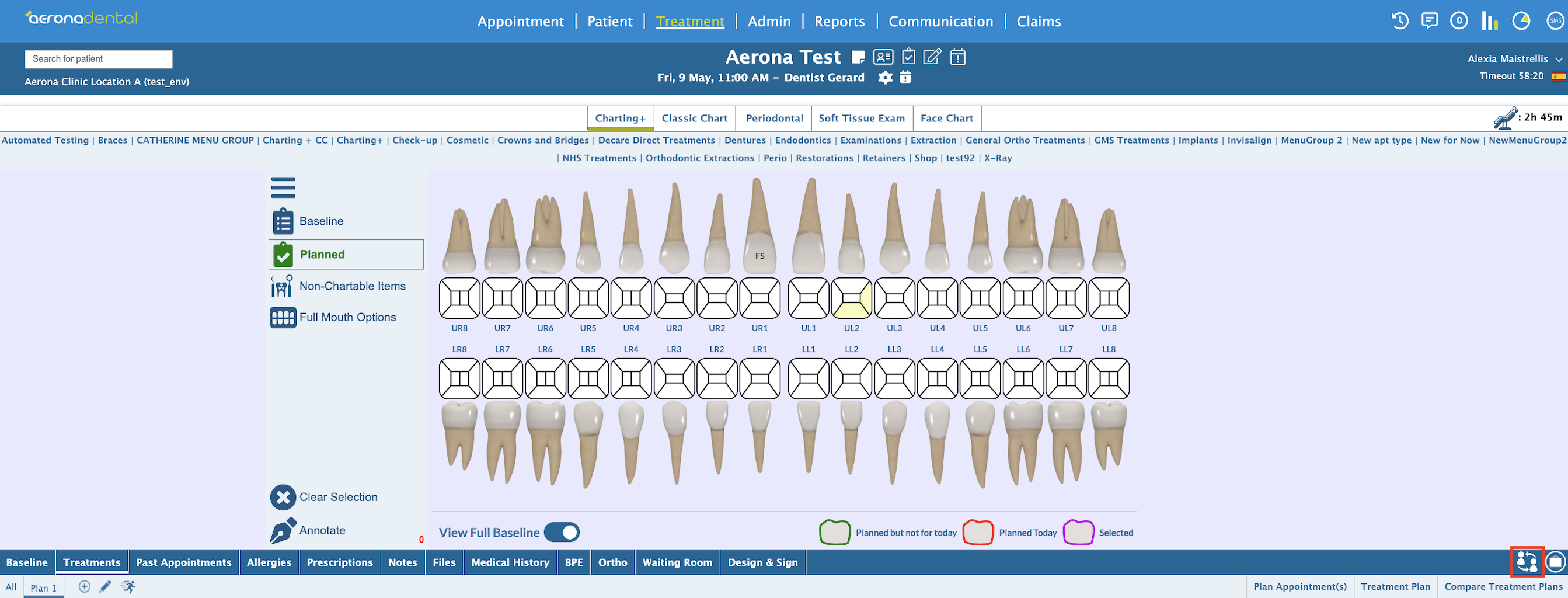Click the UL8 tooth image
The width and height of the screenshot is (1568, 598).
(x=1109, y=241)
